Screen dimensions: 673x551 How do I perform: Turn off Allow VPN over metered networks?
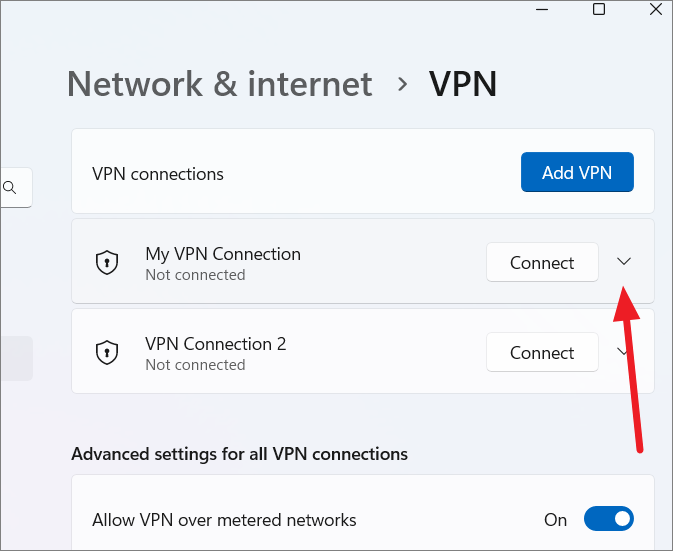click(609, 518)
